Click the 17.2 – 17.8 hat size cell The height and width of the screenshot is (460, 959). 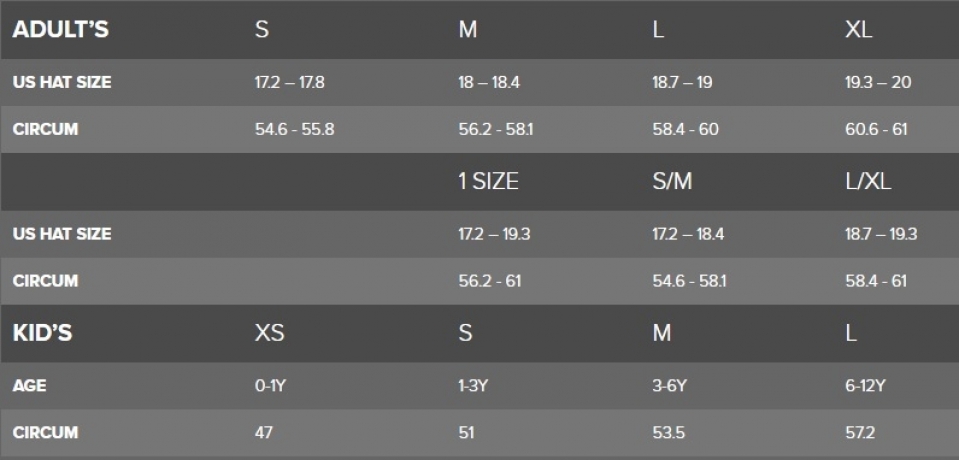pos(289,82)
